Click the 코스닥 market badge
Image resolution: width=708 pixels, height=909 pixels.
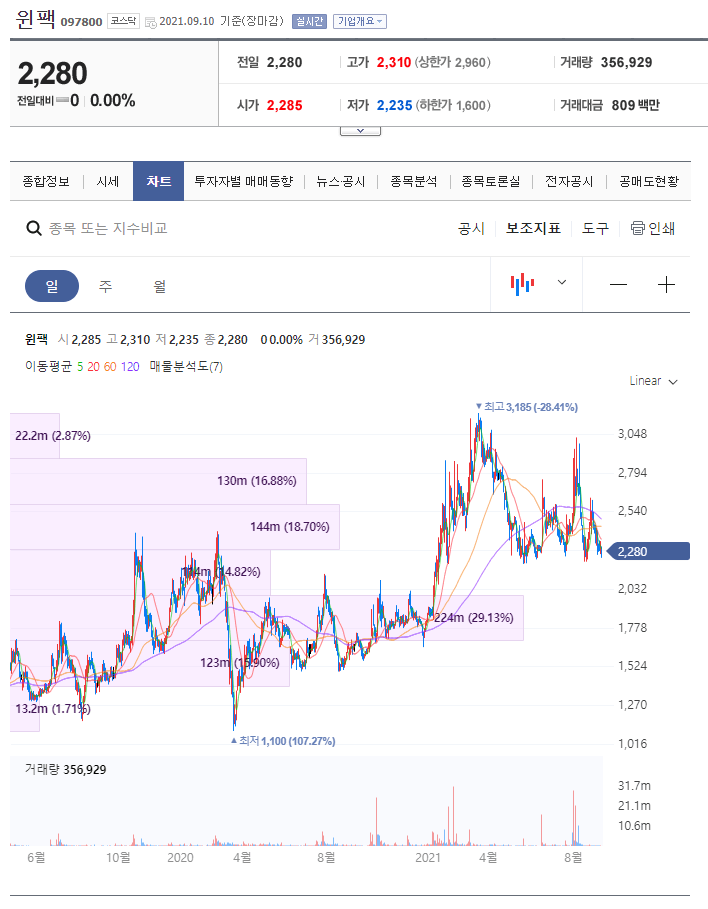point(124,21)
